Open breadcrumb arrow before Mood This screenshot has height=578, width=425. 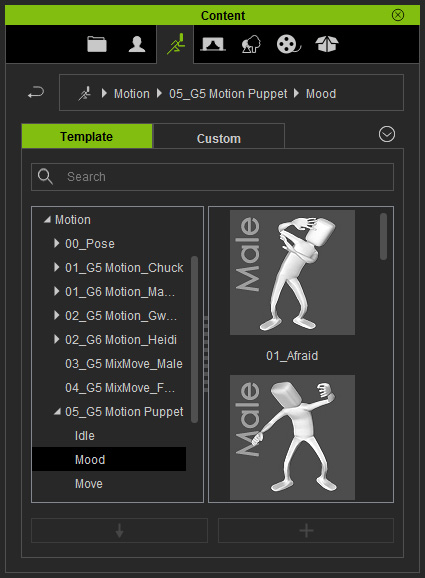coord(296,93)
